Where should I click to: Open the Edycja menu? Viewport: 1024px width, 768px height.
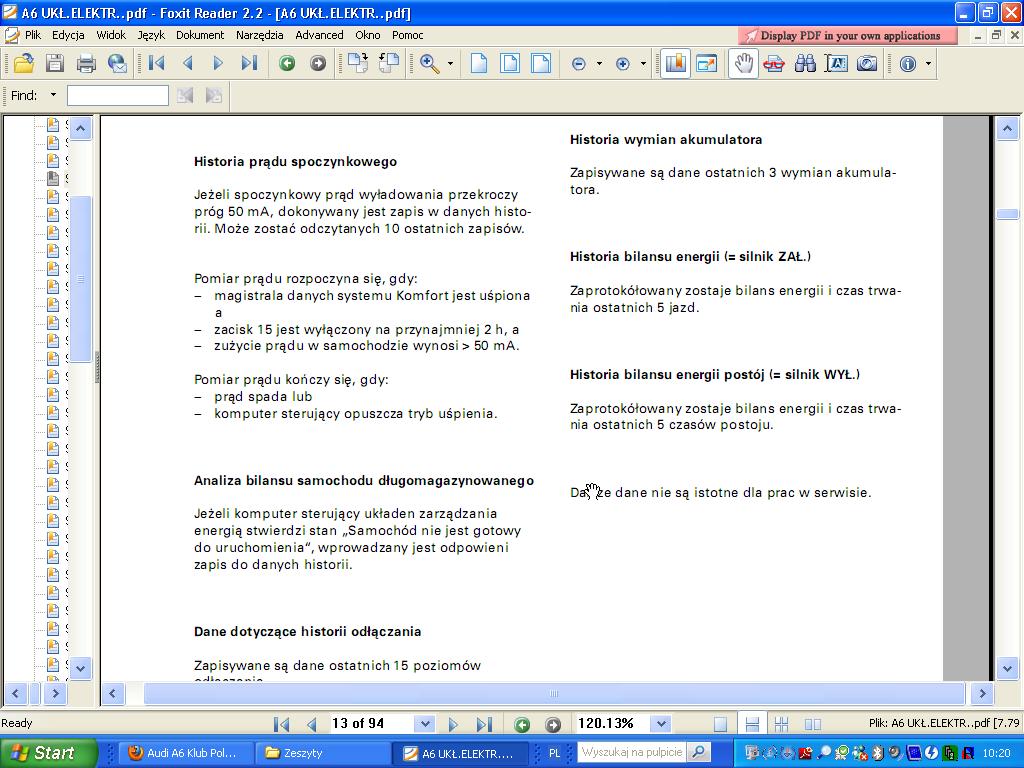pyautogui.click(x=68, y=35)
